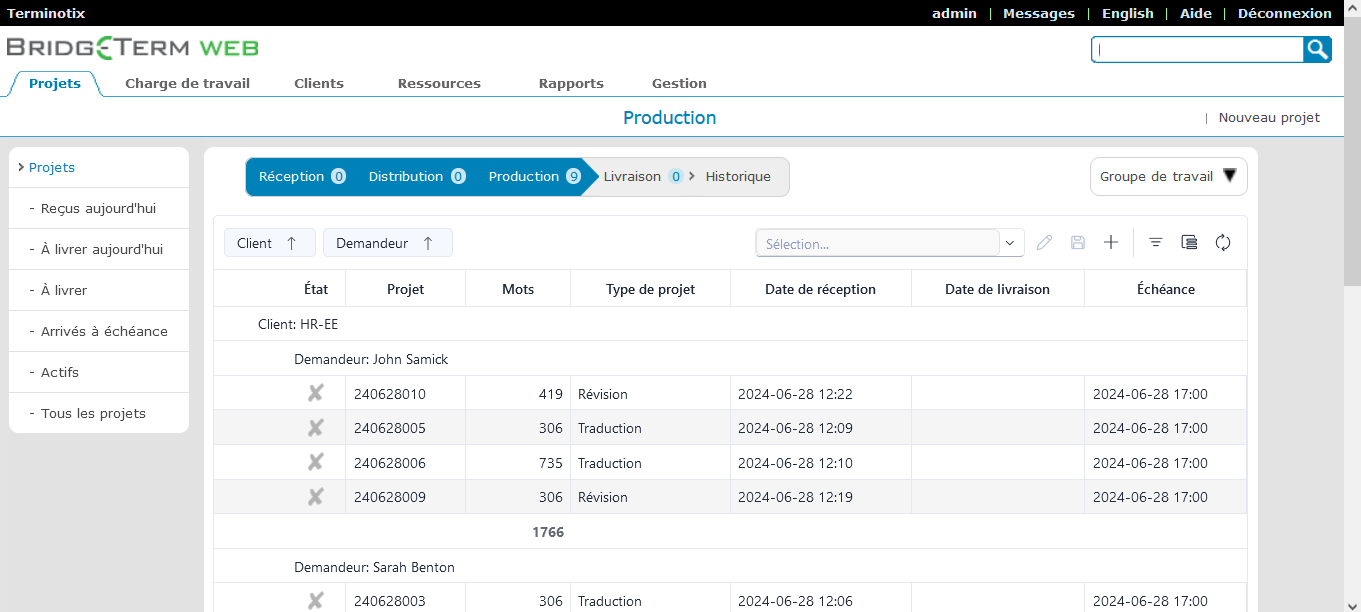Click the plus icon to add entry
The height and width of the screenshot is (612, 1361).
[x=1110, y=242]
